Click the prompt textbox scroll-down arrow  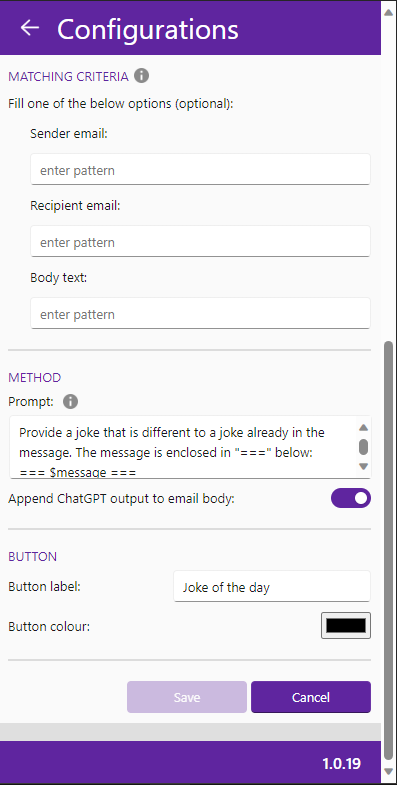363,467
